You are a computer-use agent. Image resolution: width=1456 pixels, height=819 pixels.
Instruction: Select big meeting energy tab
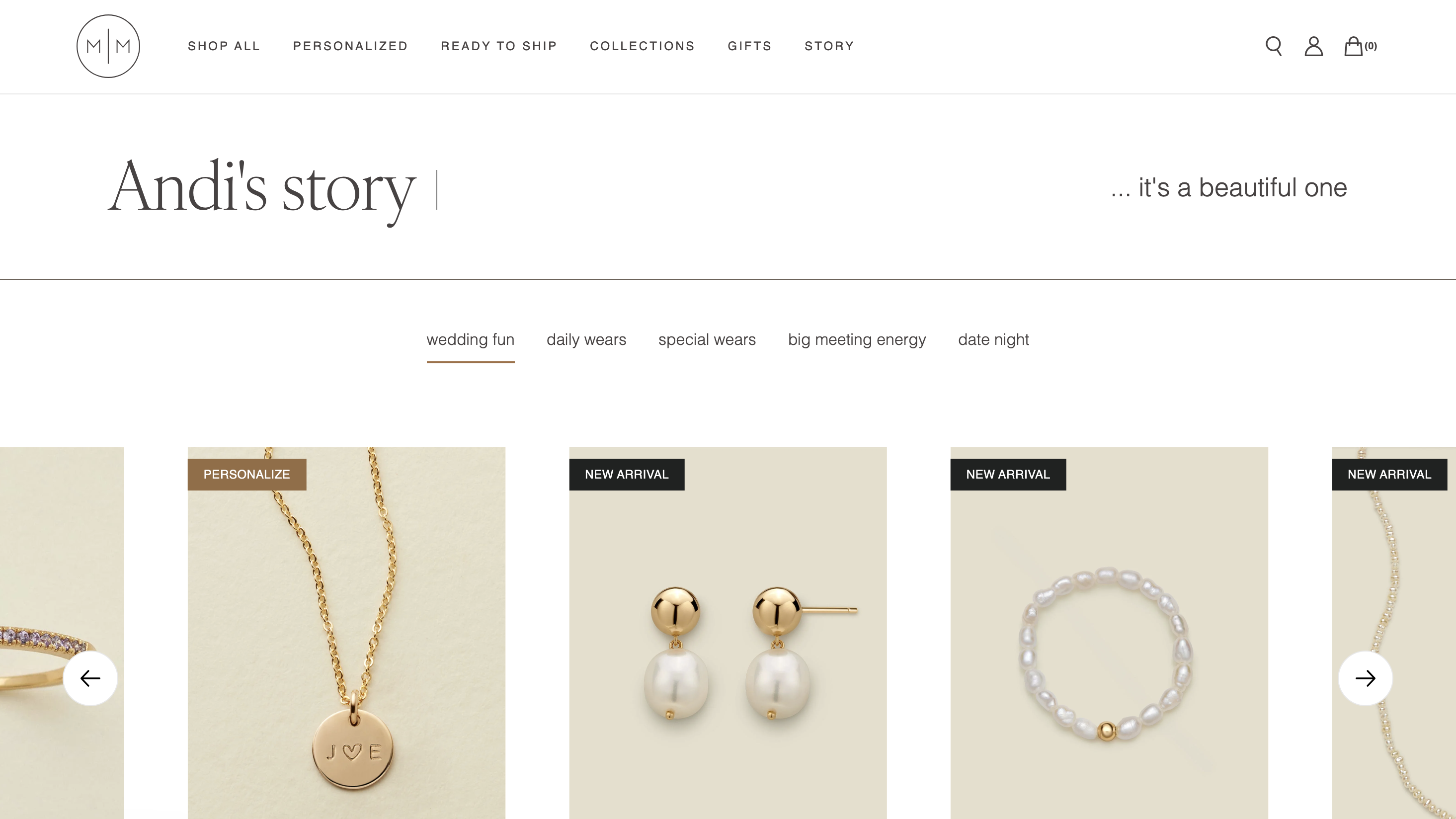[857, 340]
